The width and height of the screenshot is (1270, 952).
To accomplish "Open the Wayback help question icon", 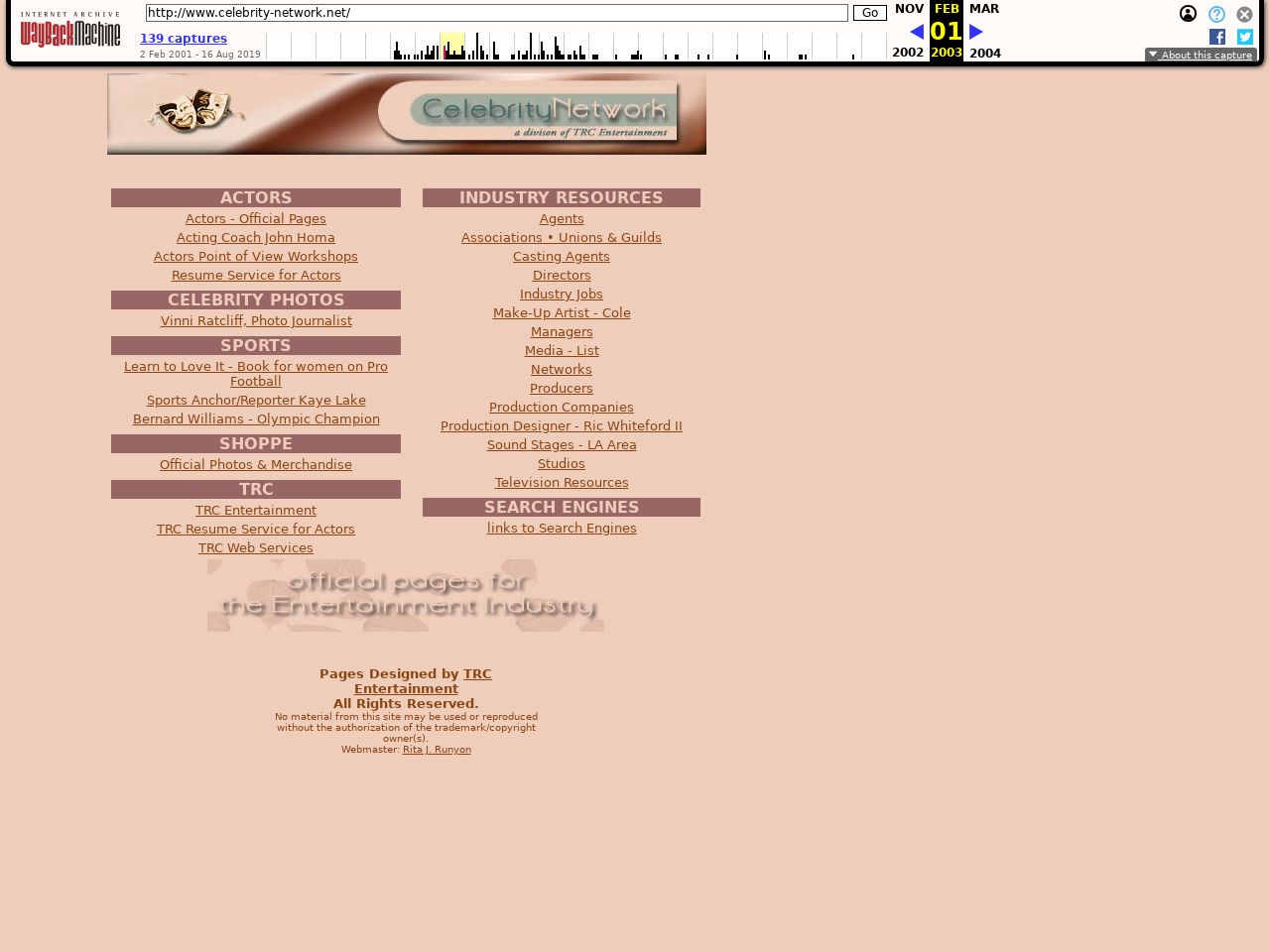I will (x=1216, y=14).
